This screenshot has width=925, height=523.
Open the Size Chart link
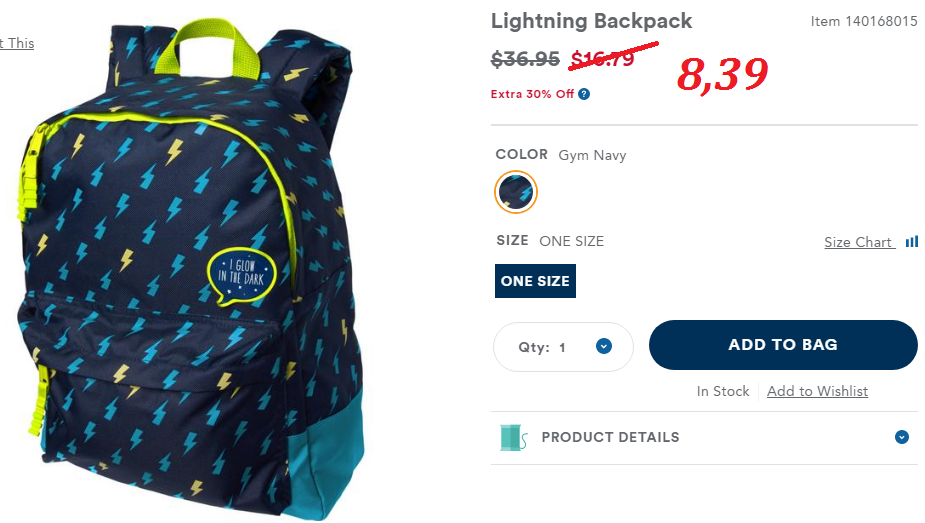point(858,242)
